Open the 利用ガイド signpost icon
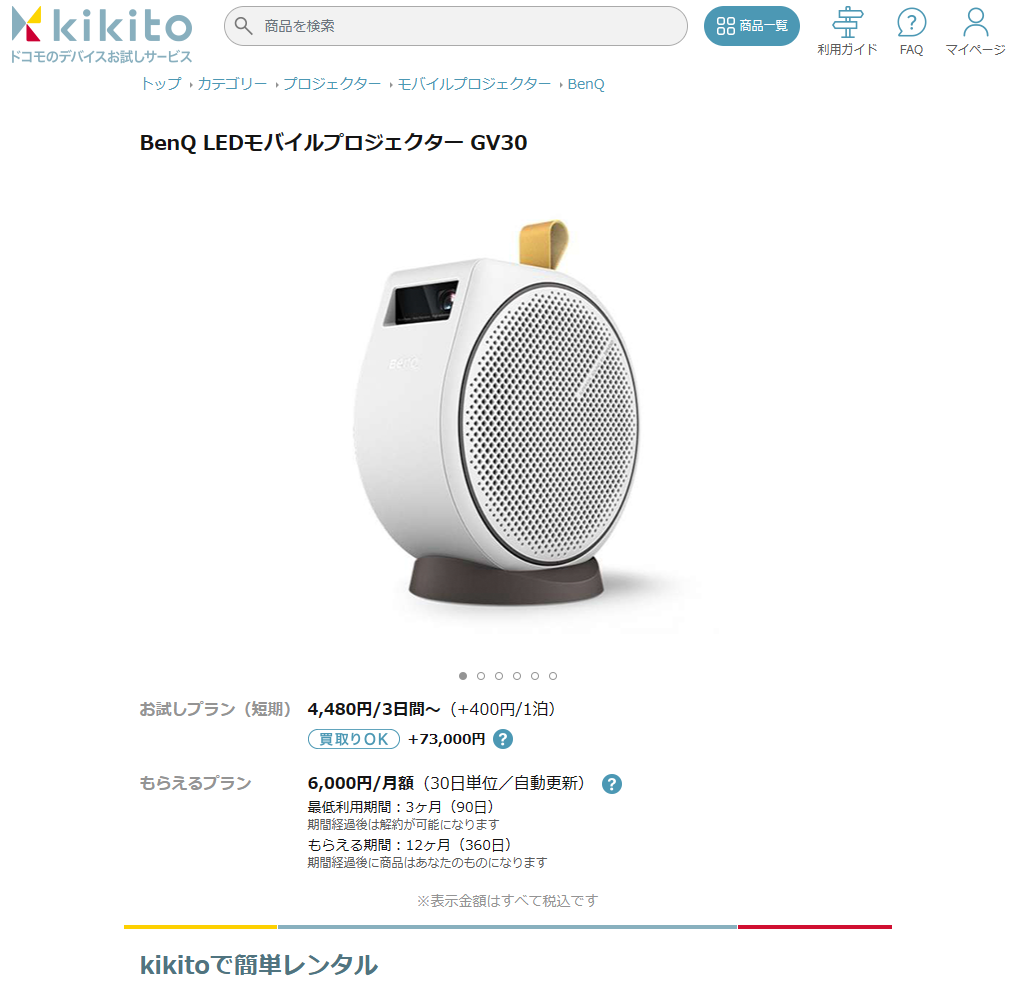The width and height of the screenshot is (1010, 987). click(847, 23)
